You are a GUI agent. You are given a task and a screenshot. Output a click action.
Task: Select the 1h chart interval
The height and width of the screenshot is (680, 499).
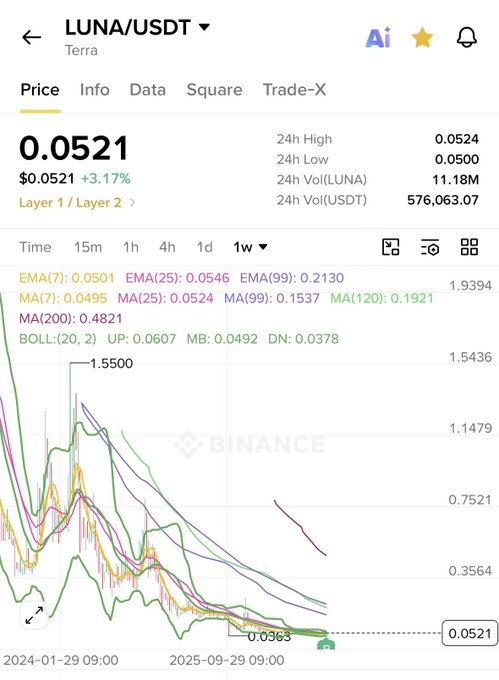(131, 247)
